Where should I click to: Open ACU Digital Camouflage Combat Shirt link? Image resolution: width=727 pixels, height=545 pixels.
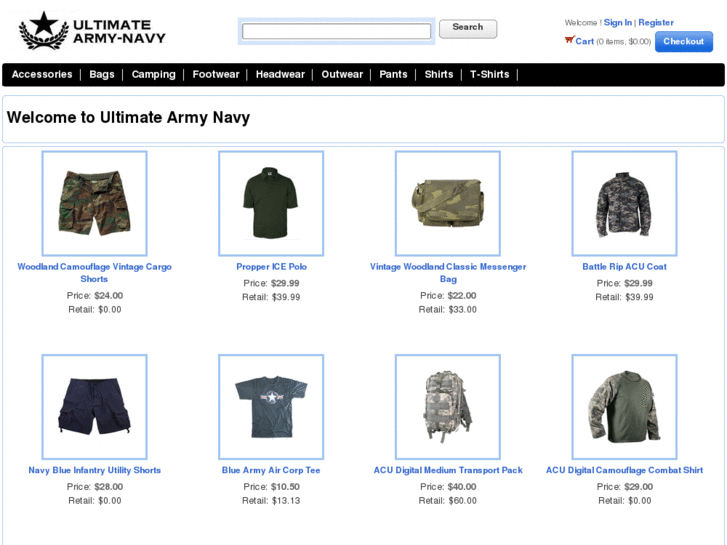coord(625,470)
